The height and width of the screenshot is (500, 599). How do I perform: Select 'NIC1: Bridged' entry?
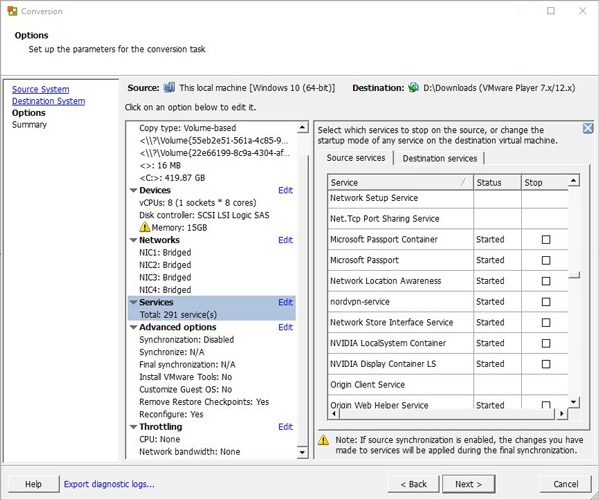coord(165,252)
